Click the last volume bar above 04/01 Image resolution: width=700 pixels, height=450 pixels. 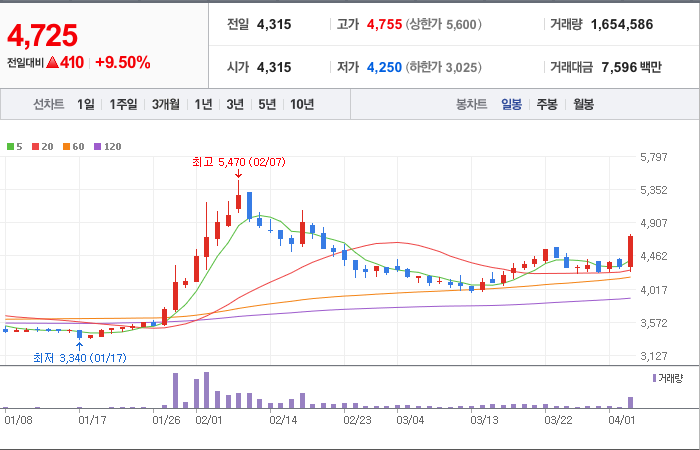pyautogui.click(x=630, y=402)
